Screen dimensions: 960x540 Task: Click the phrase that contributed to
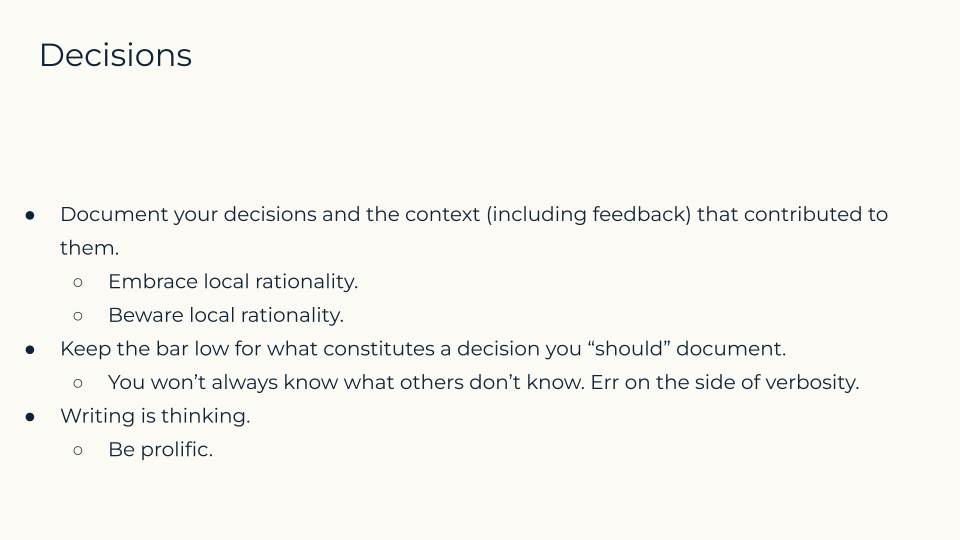(x=792, y=214)
